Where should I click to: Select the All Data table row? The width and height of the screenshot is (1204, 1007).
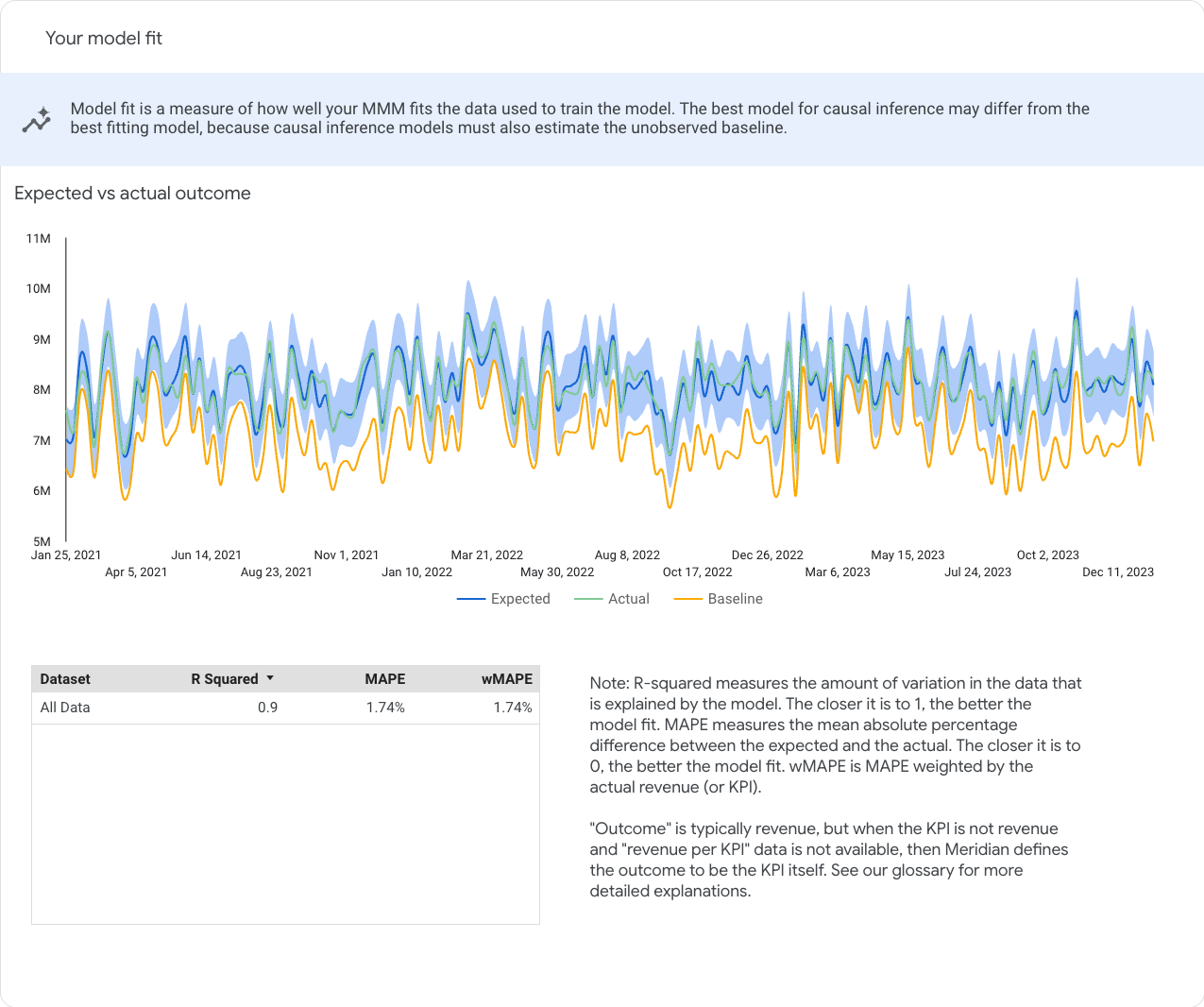pyautogui.click(x=285, y=708)
